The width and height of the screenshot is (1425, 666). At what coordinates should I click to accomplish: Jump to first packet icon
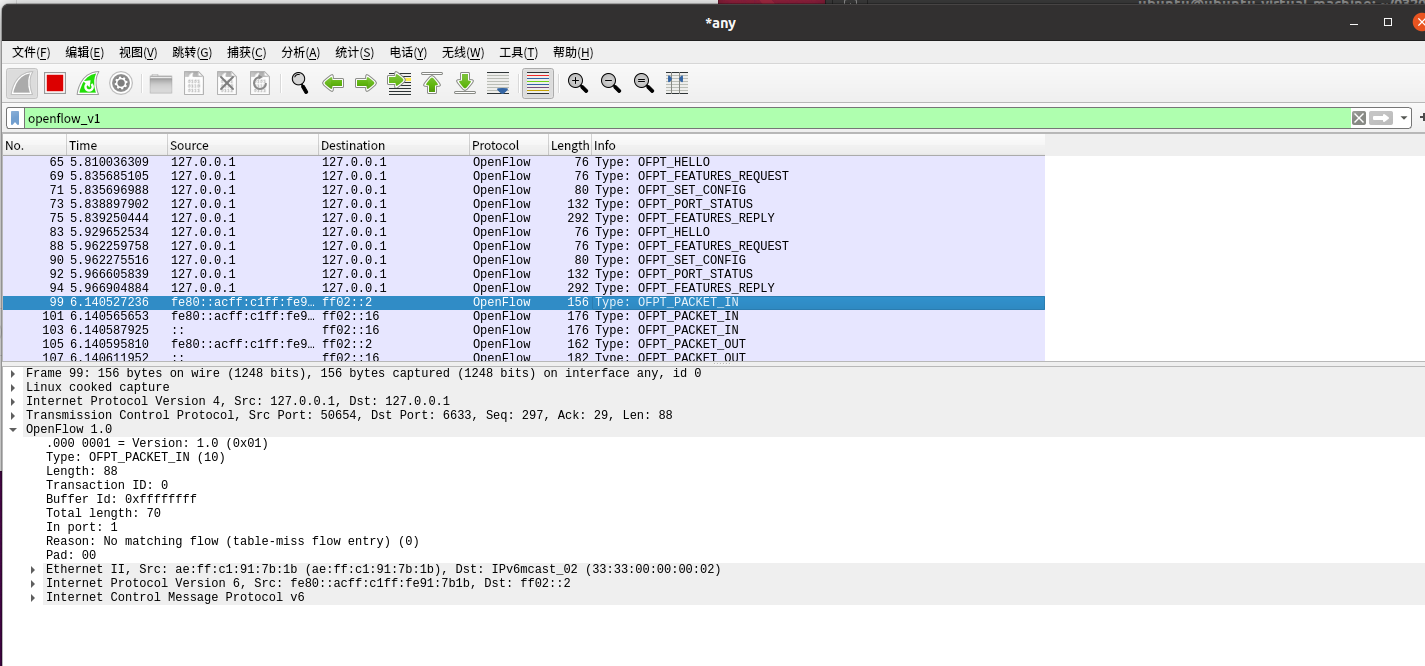[x=432, y=83]
